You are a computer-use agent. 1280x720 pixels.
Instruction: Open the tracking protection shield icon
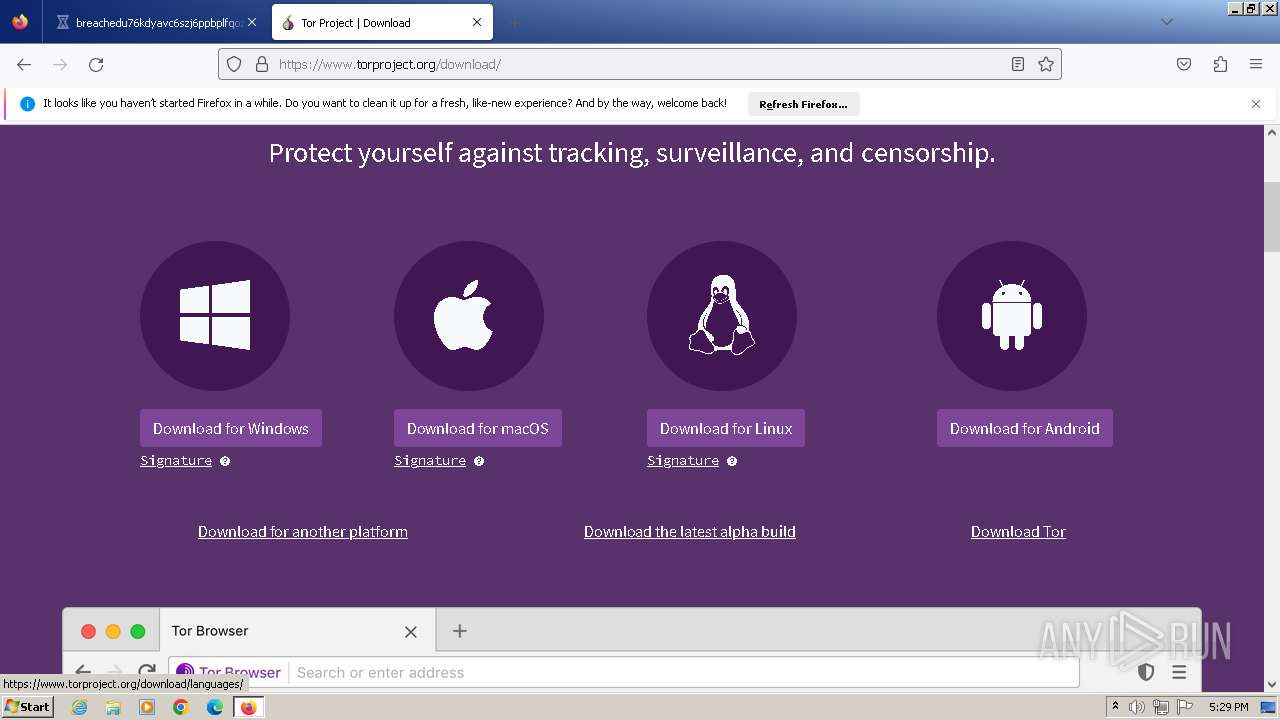(x=234, y=64)
